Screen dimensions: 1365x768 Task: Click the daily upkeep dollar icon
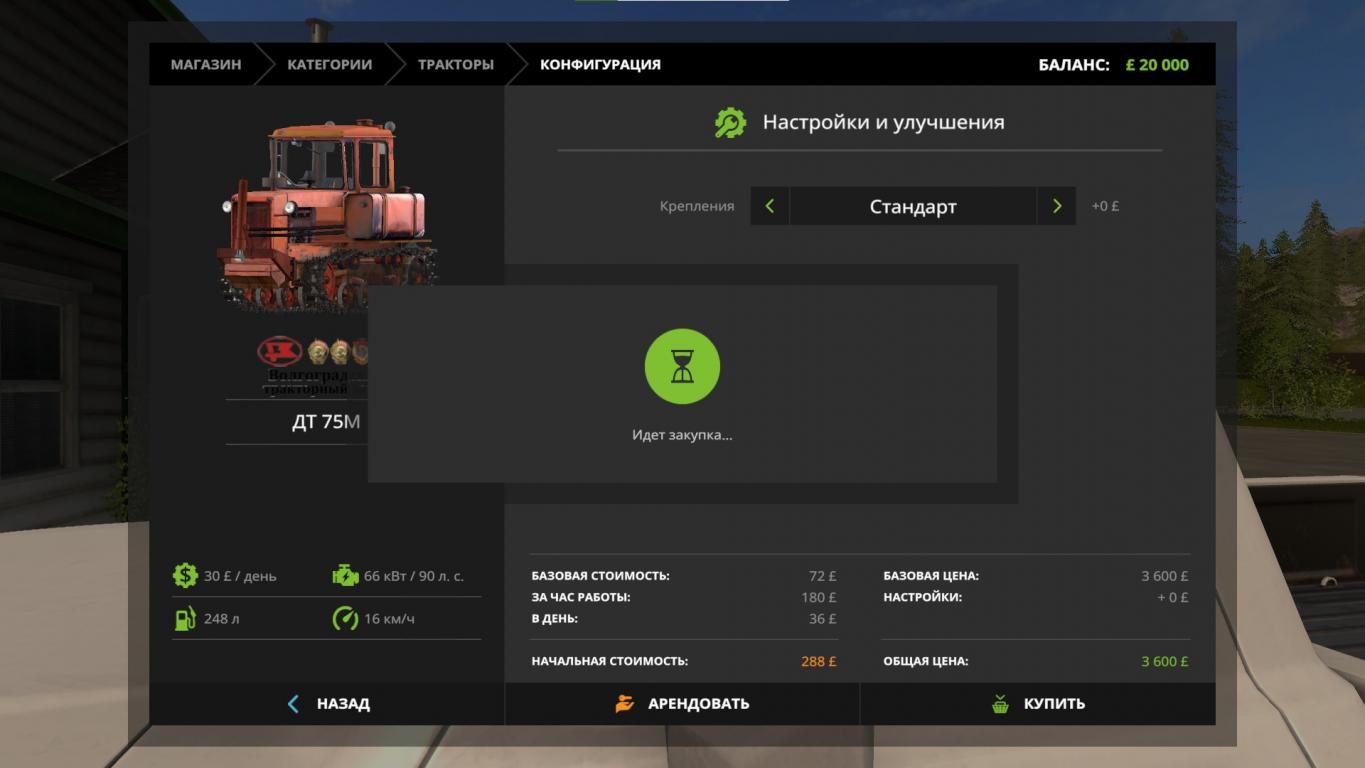click(185, 576)
